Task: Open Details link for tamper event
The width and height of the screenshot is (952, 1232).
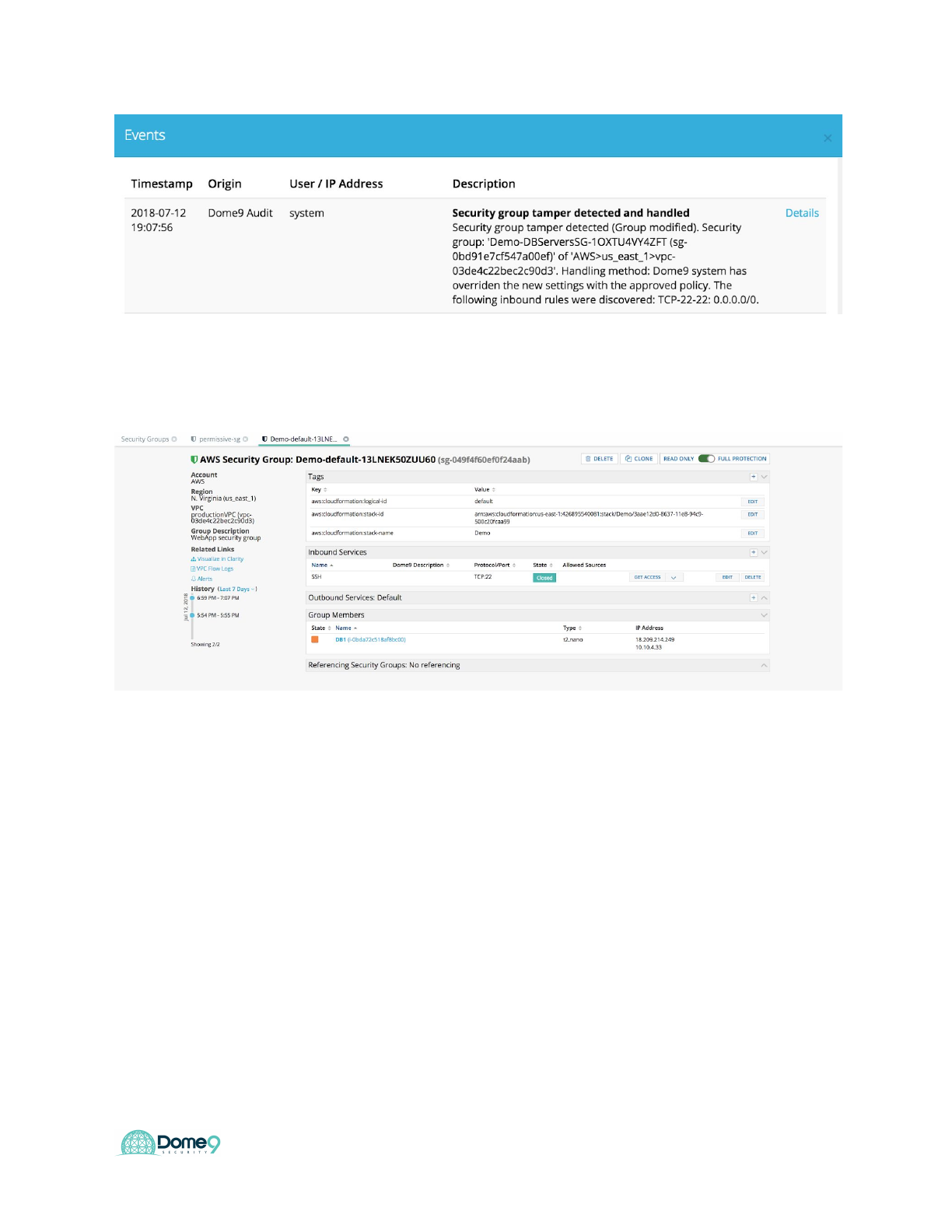Action: click(802, 213)
